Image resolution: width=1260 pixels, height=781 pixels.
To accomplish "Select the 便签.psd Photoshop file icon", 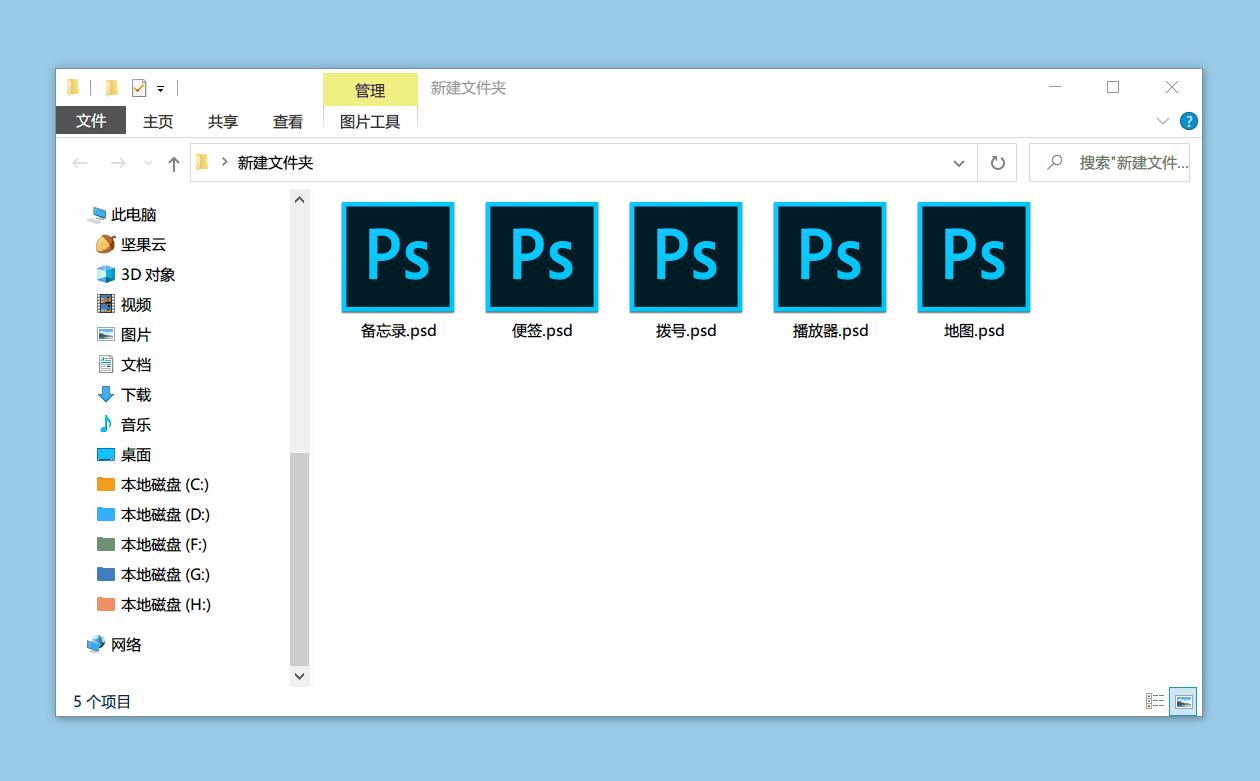I will (542, 258).
